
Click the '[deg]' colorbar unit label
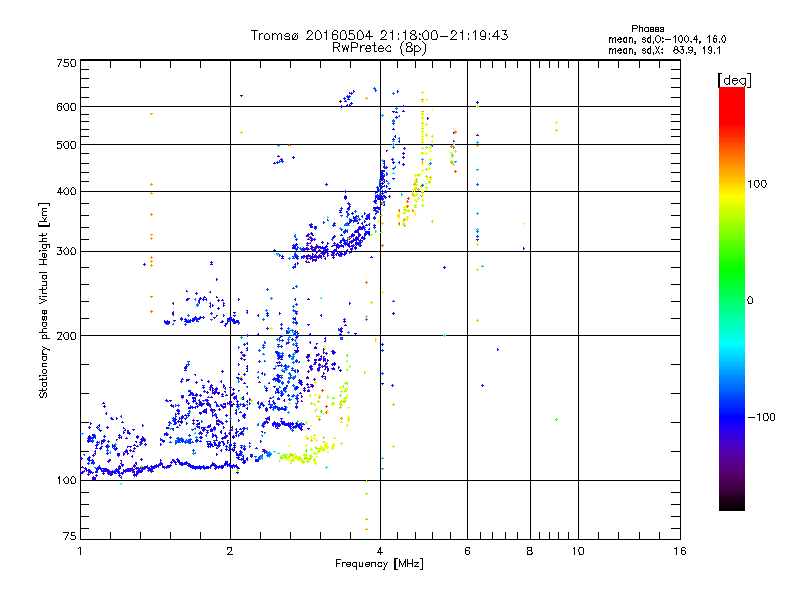click(734, 80)
